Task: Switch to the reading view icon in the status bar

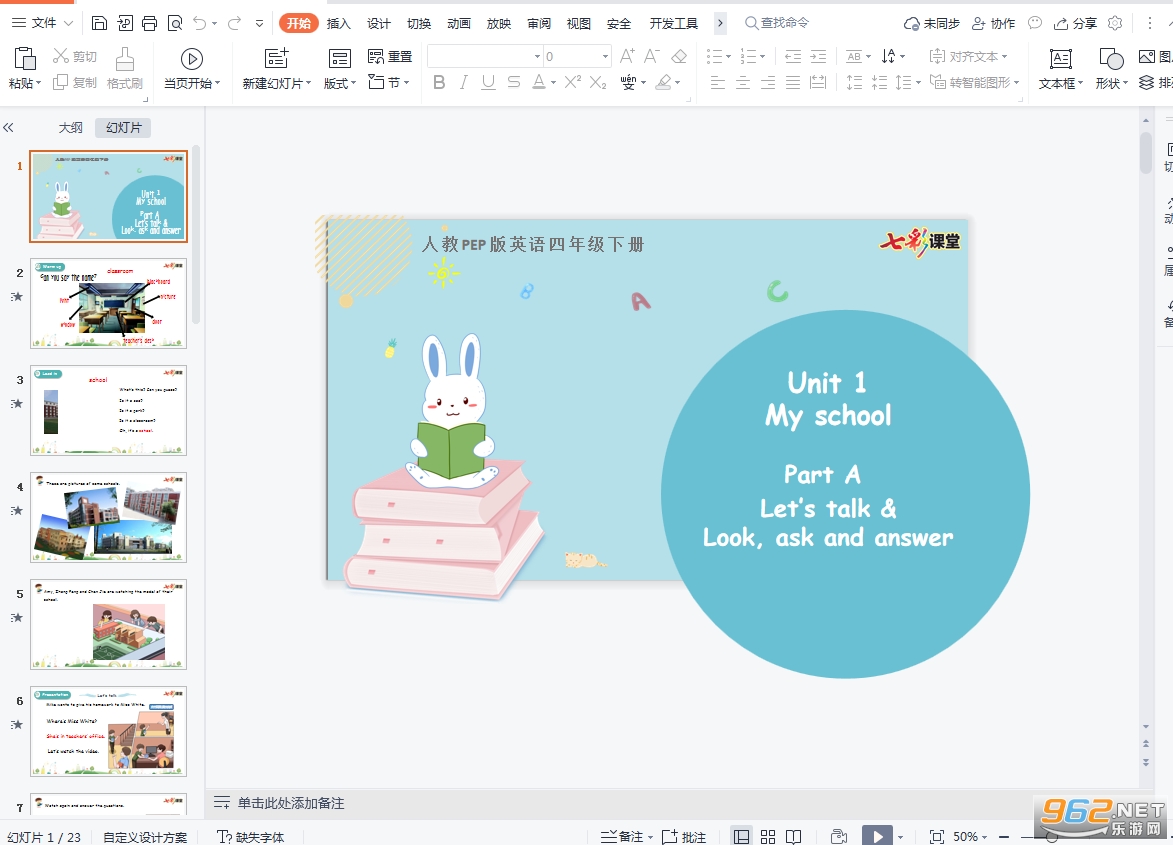Action: 794,837
